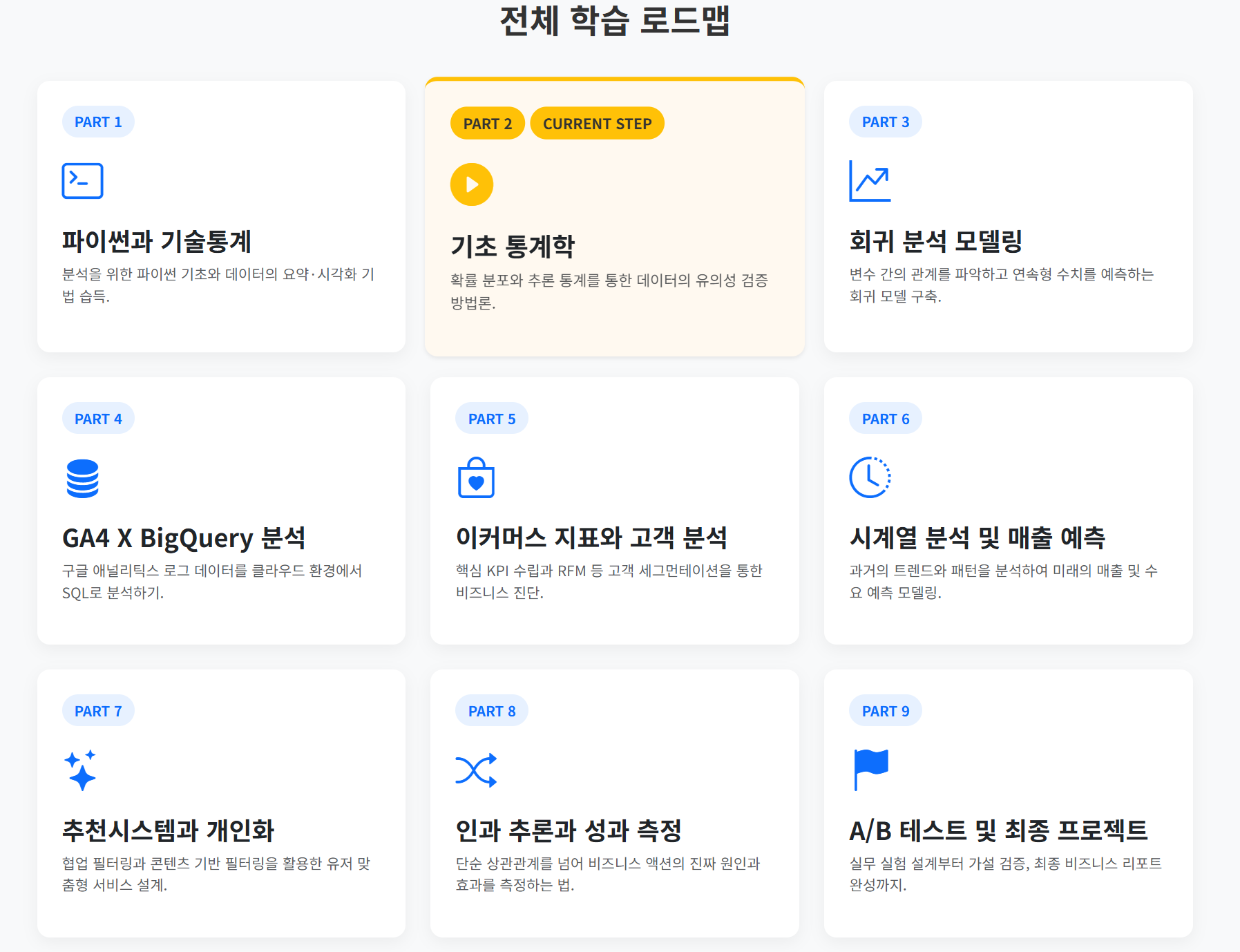Click the terminal icon in PART 1 card
This screenshot has width=1240, height=952.
click(x=82, y=181)
